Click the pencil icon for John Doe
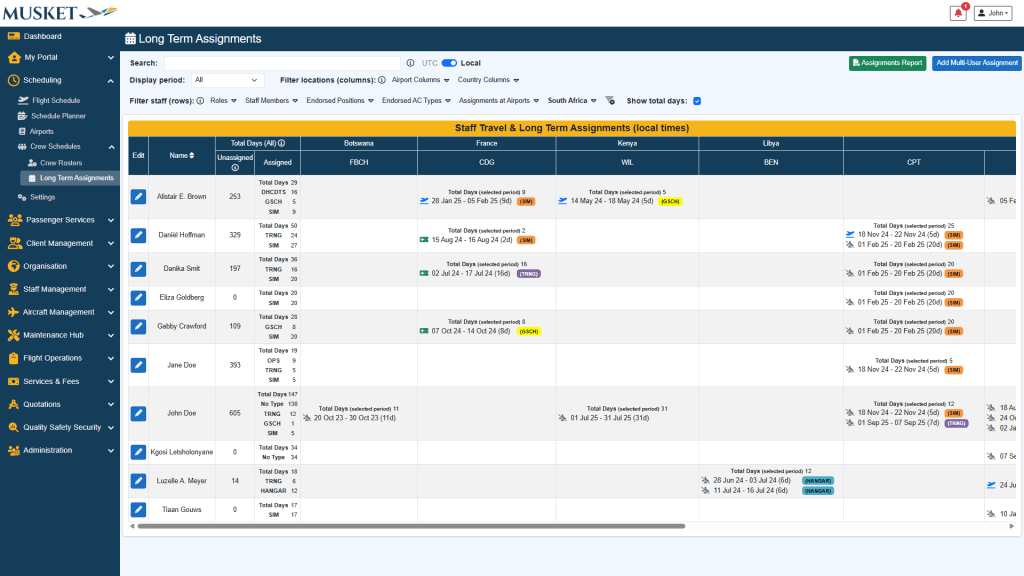Image resolution: width=1024 pixels, height=576 pixels. (x=139, y=413)
